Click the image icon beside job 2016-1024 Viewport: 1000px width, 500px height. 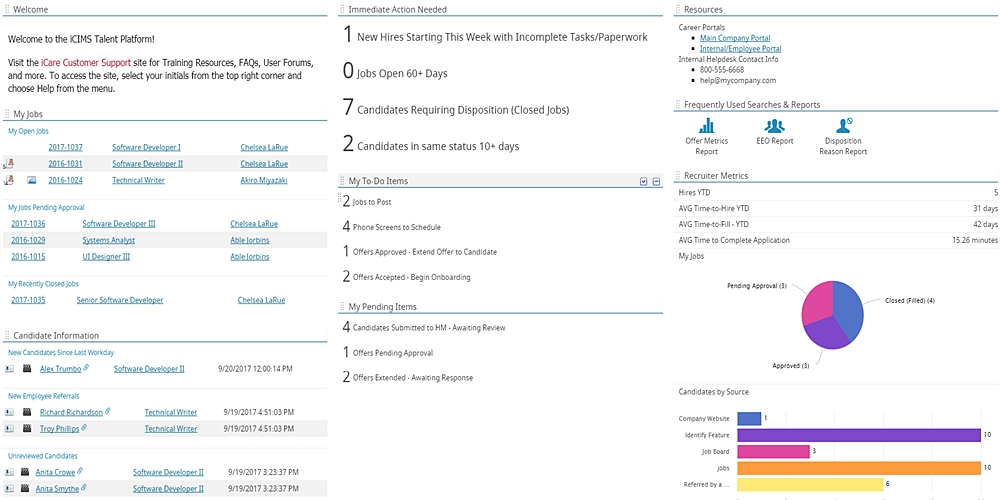(32, 180)
